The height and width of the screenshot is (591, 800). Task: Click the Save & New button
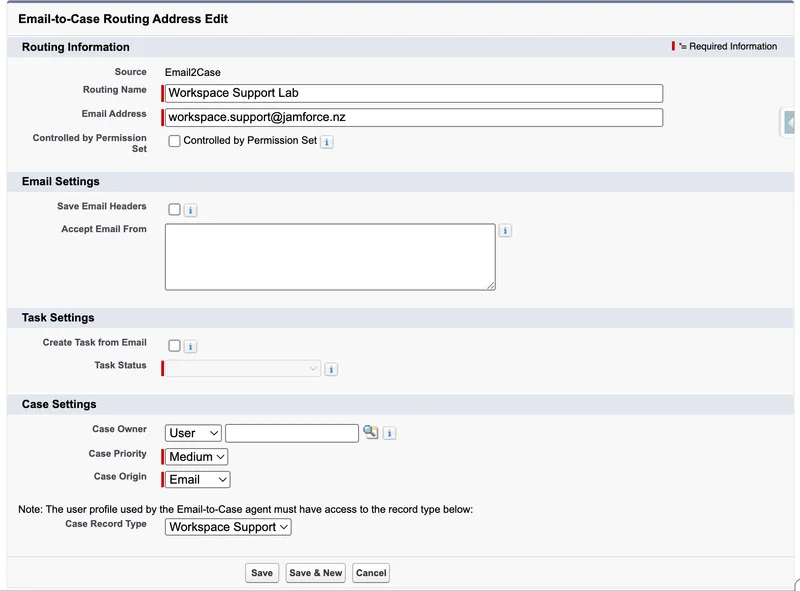click(316, 573)
